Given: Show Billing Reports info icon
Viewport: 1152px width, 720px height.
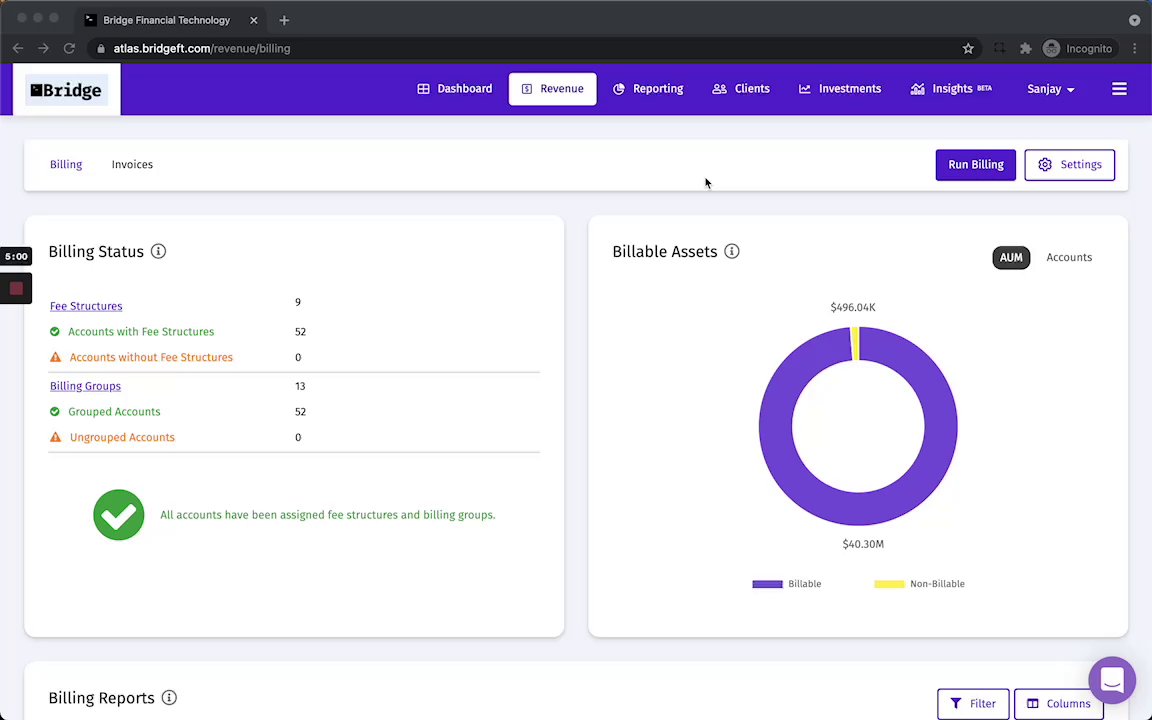Looking at the screenshot, I should tap(169, 698).
